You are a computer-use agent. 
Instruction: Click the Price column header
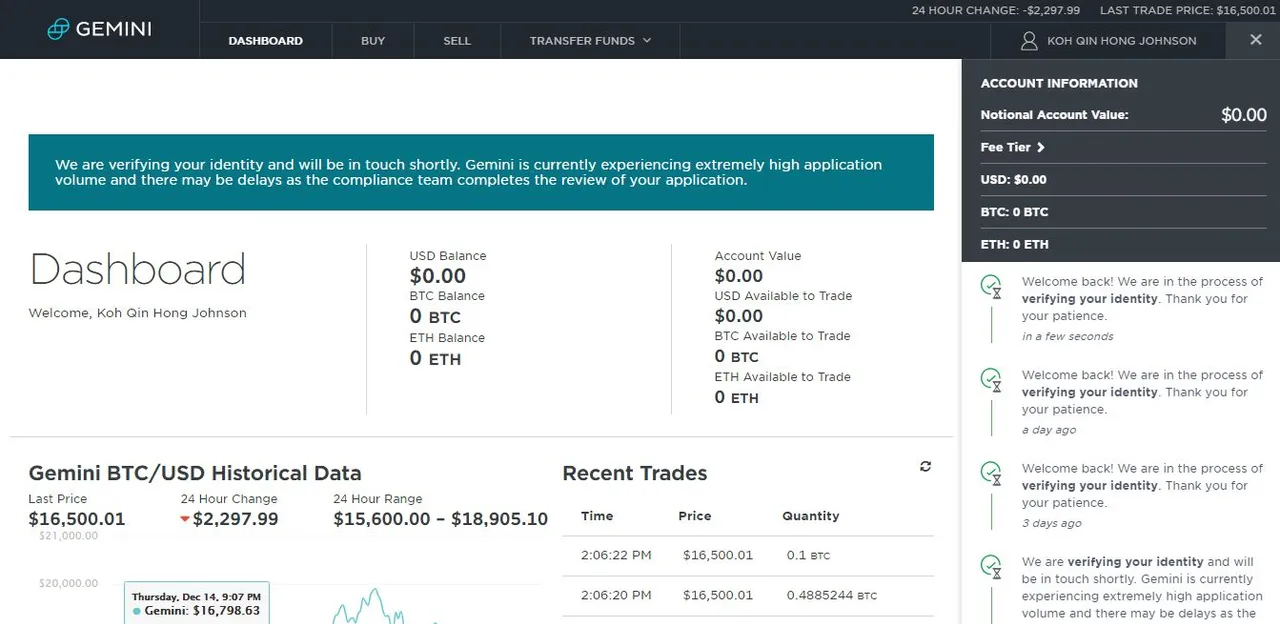695,516
